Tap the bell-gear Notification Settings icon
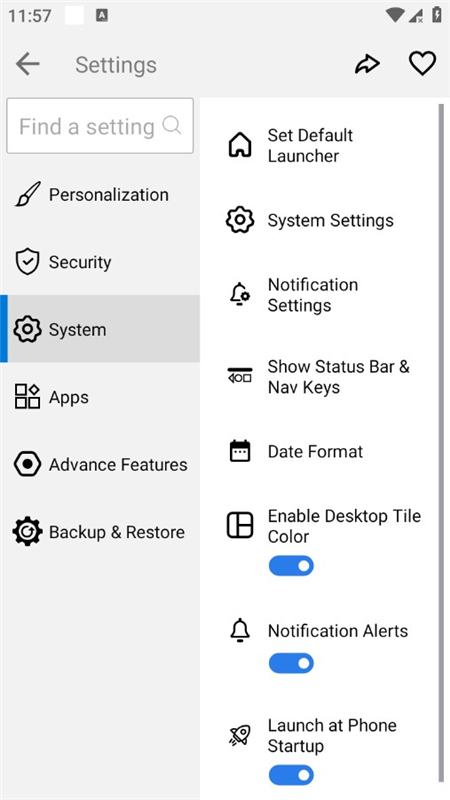The height and width of the screenshot is (800, 450). click(239, 294)
